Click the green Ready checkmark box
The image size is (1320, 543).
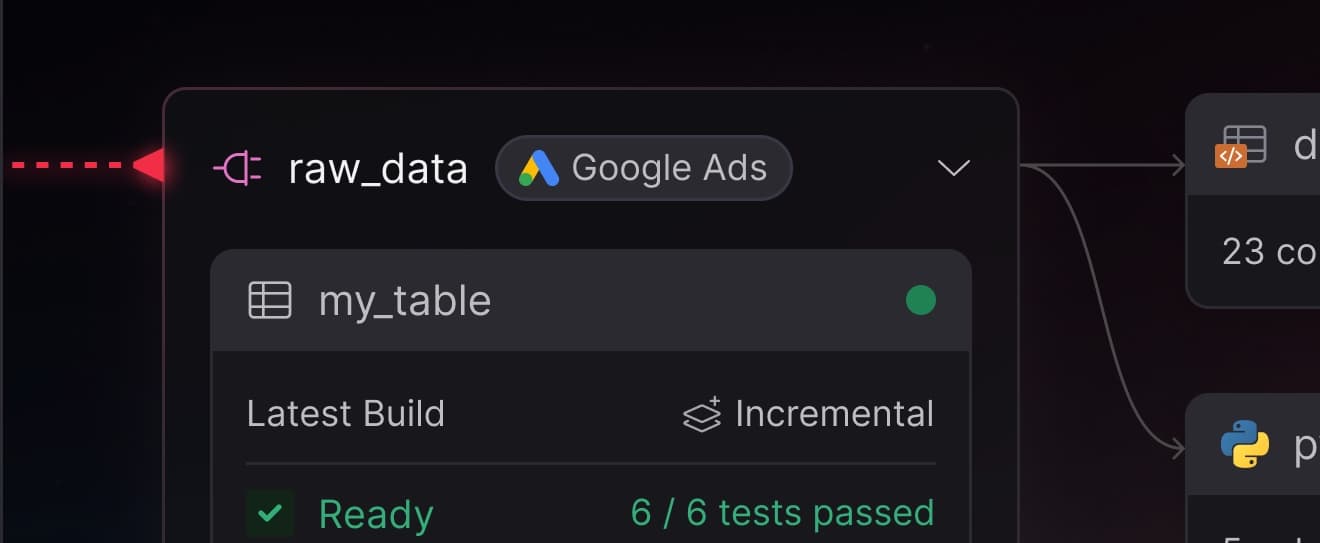[270, 514]
